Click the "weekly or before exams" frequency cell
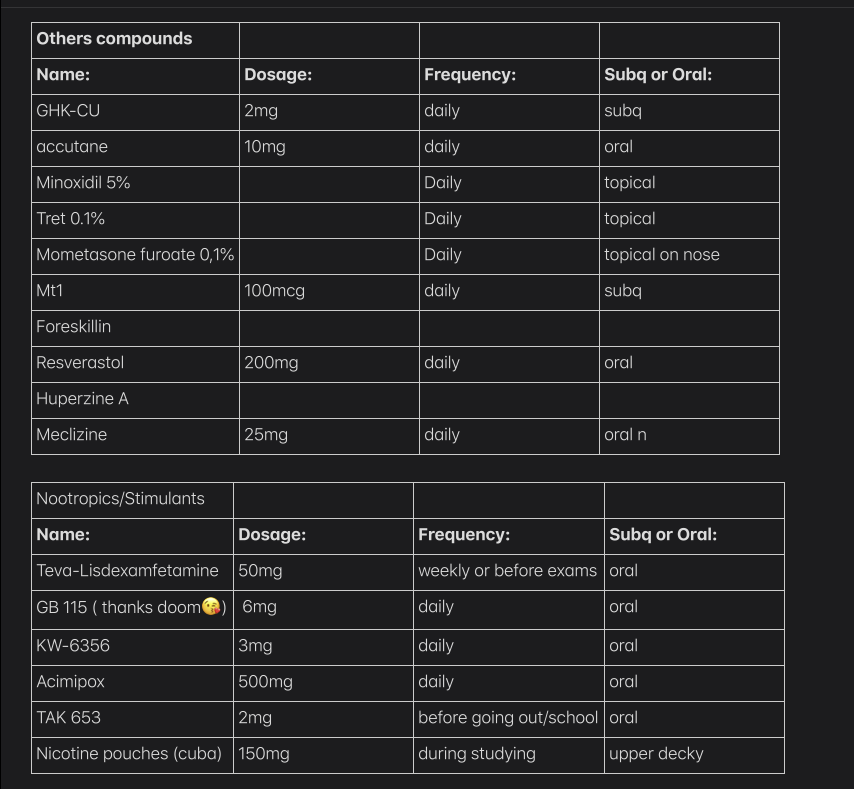The image size is (854, 789). [507, 571]
